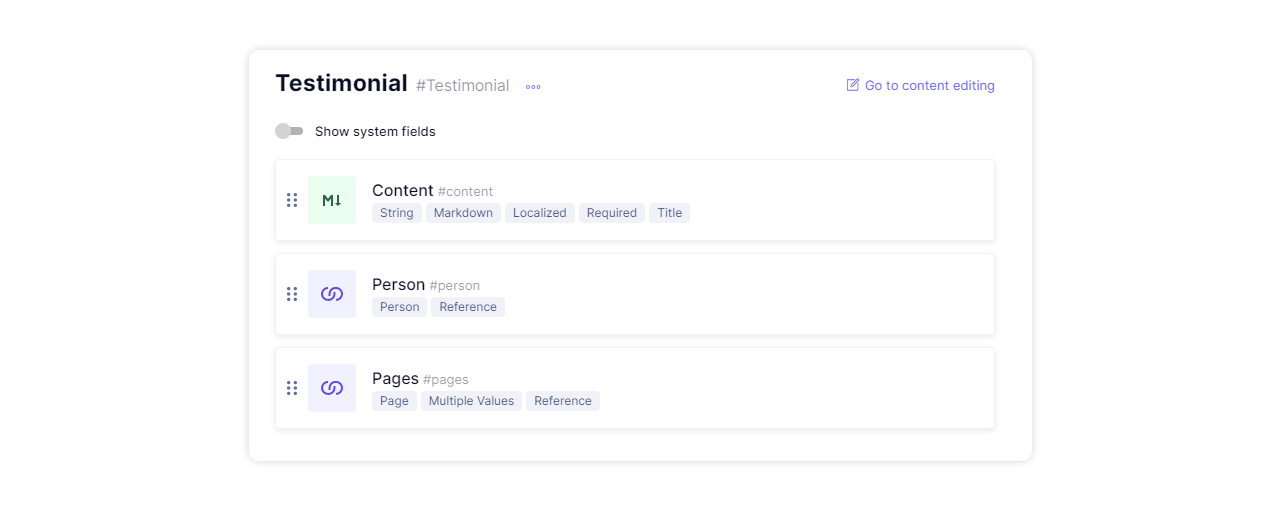Click the Reference tag on Person field

[x=468, y=307]
